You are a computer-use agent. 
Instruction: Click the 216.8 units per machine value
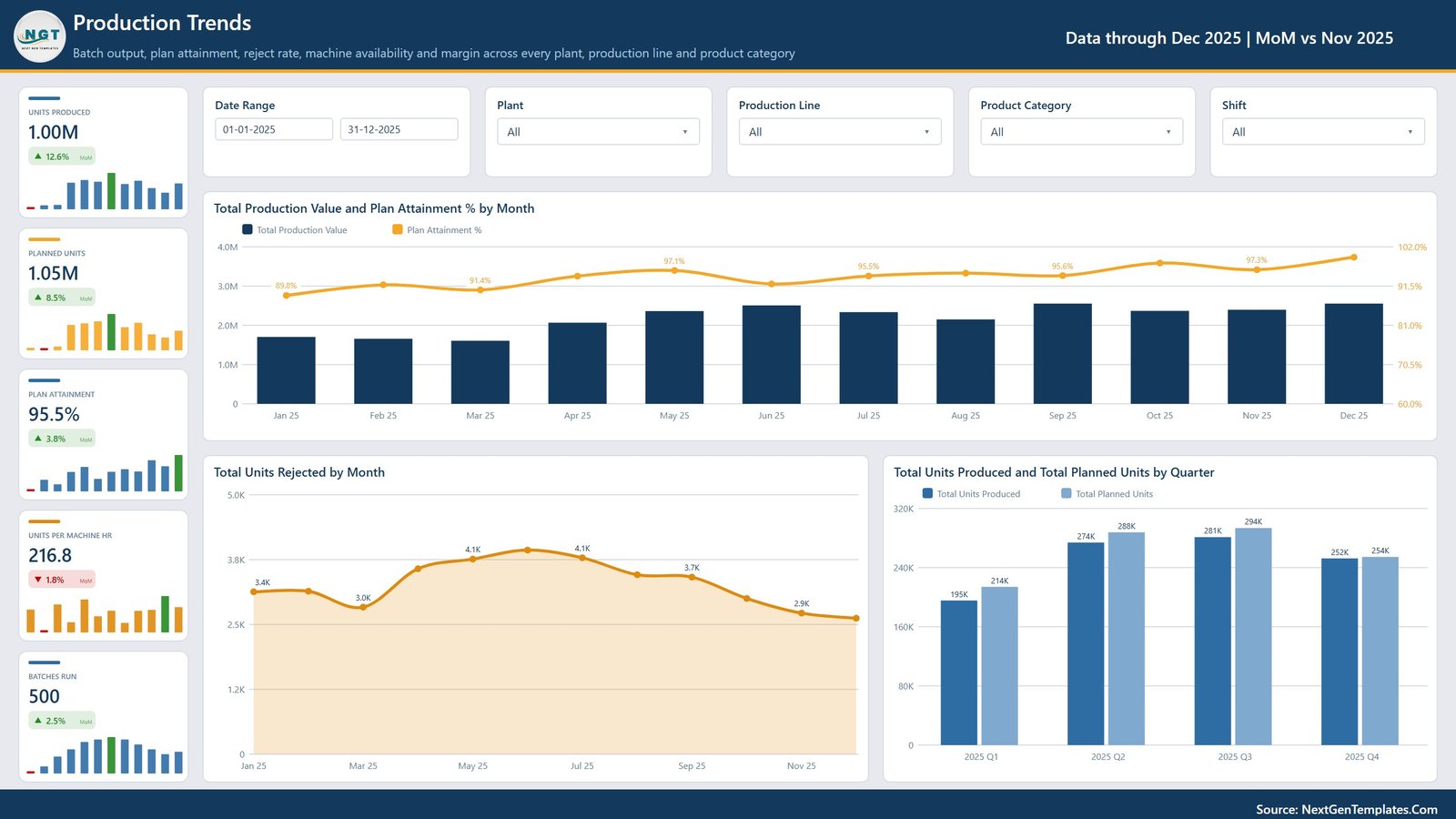[x=50, y=555]
